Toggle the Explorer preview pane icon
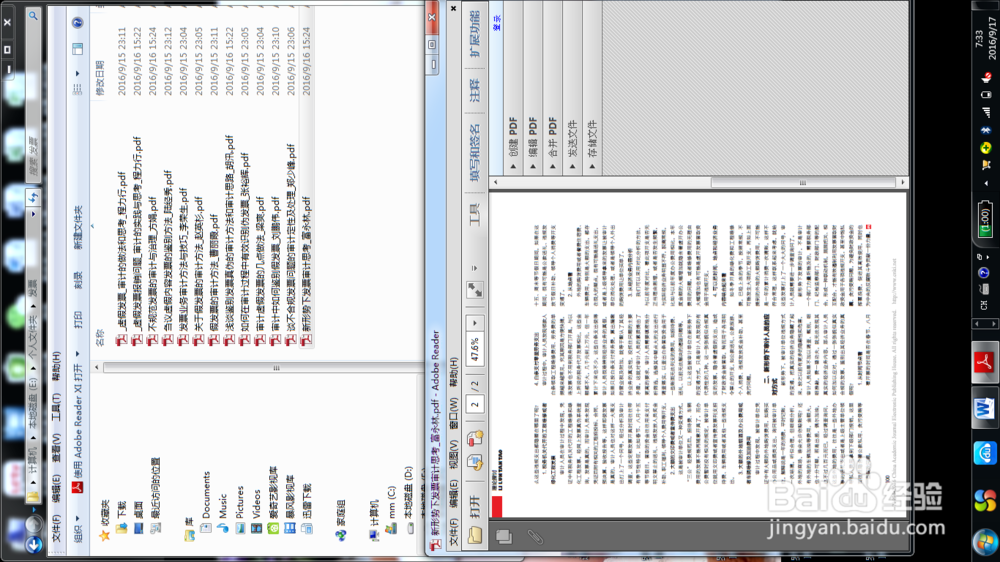The height and width of the screenshot is (562, 1000). 78,48
